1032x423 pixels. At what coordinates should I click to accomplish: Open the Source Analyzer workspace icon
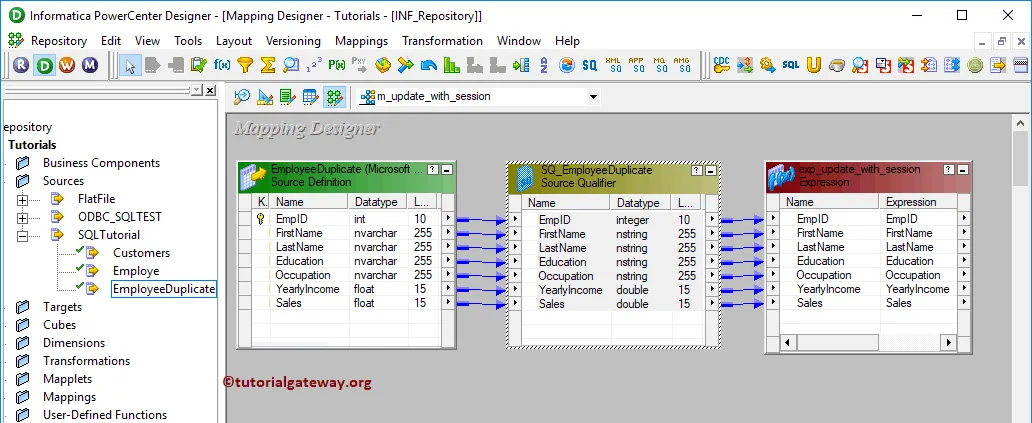click(242, 97)
